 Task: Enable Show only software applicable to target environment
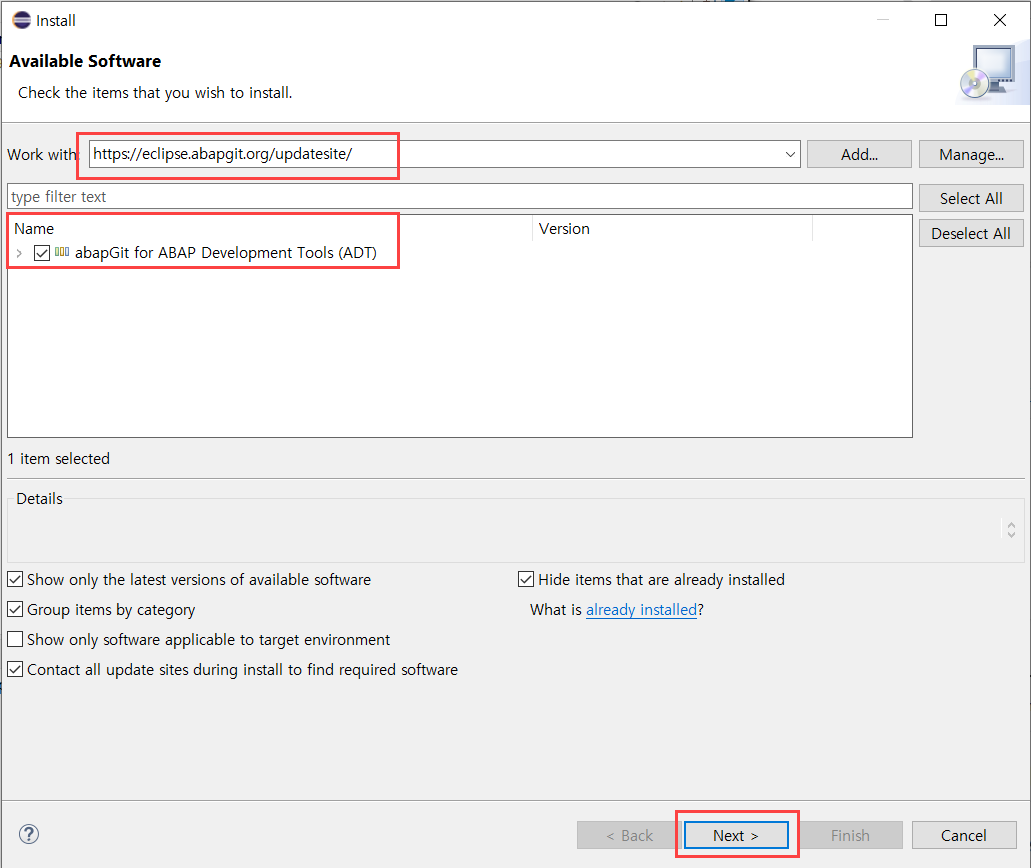15,639
